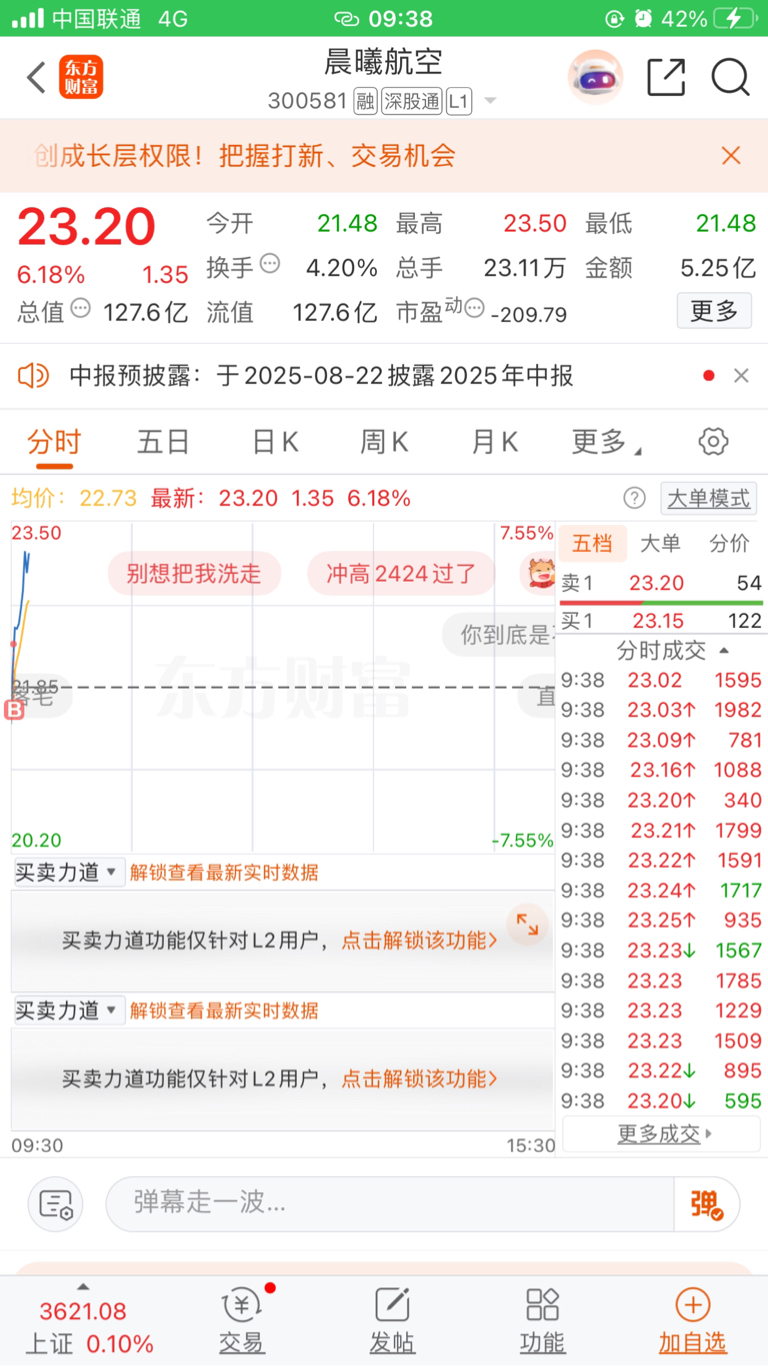Screen dimensions: 768x1366
Task: Tap second 解锁查看最新实时数据 link
Action: point(224,1010)
